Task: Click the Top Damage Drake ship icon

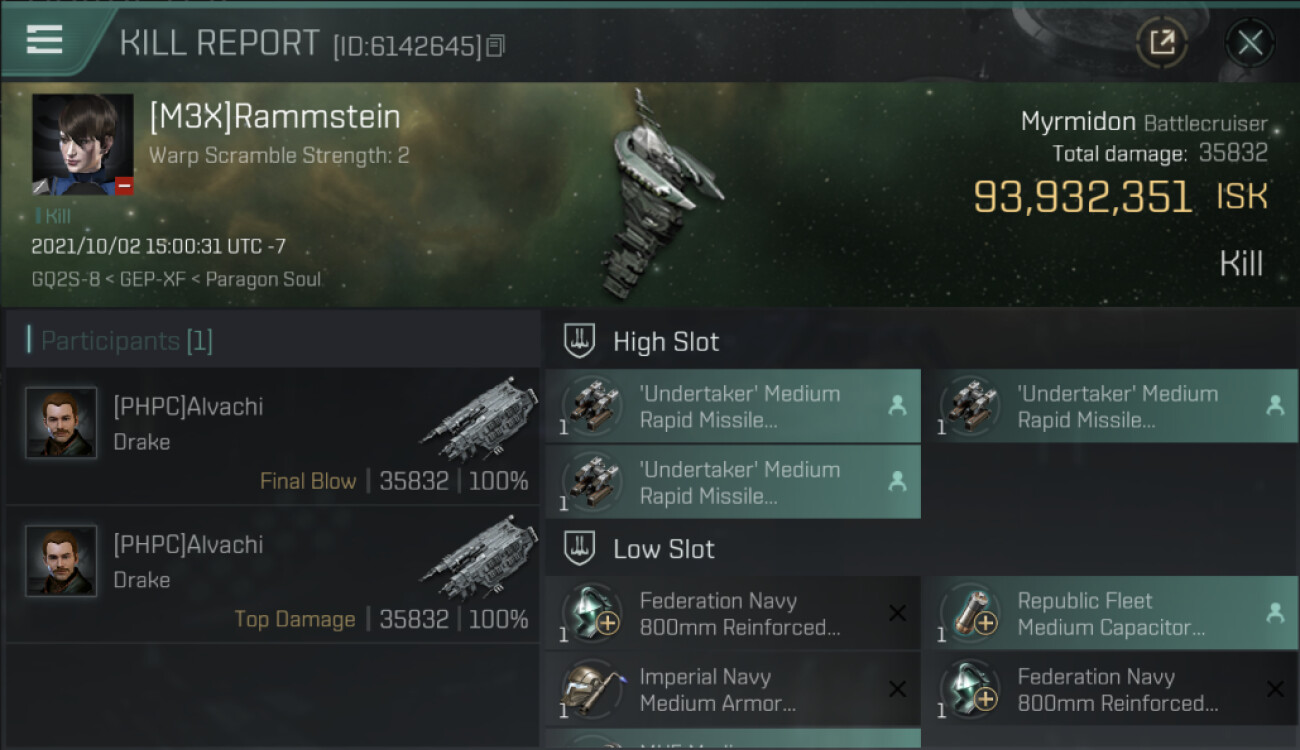Action: click(x=479, y=554)
